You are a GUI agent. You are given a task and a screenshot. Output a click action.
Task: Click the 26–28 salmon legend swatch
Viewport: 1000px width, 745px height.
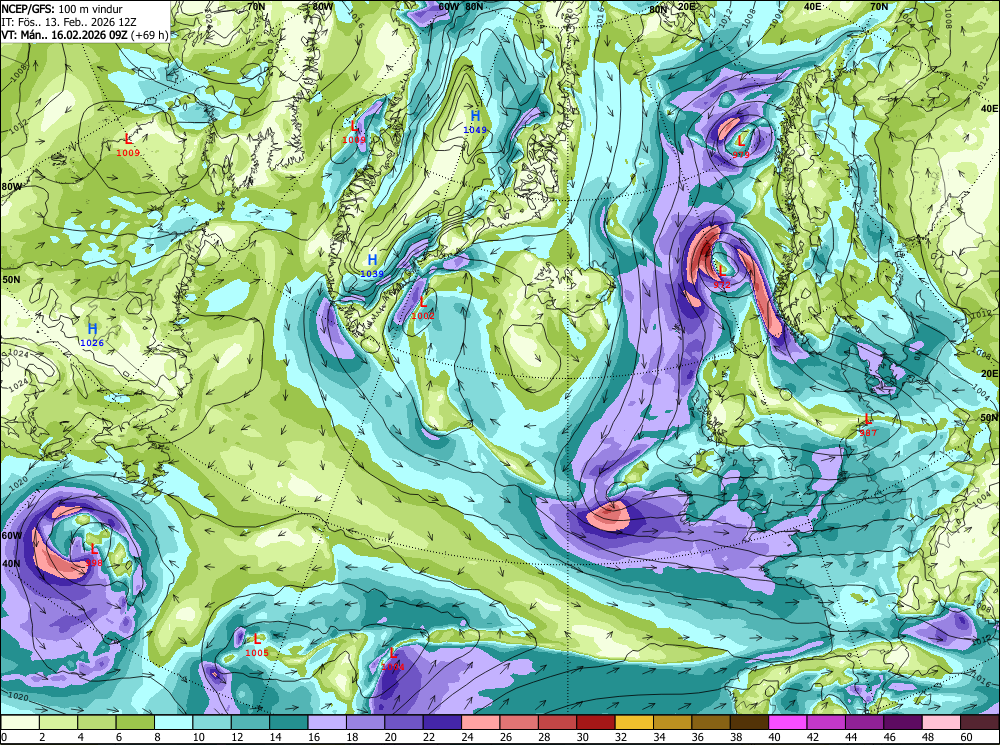pyautogui.click(x=519, y=722)
